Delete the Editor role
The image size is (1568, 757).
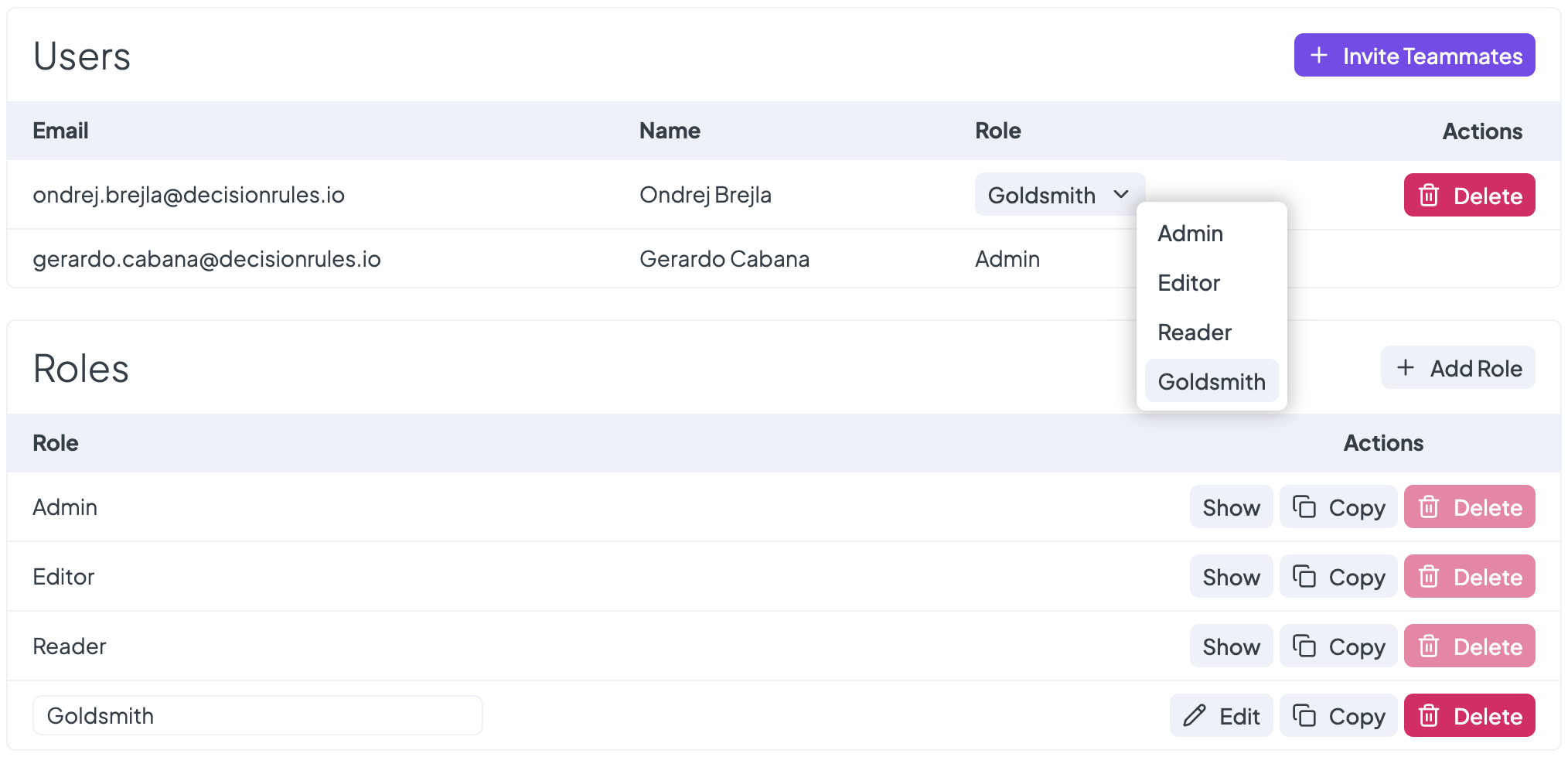[1469, 577]
